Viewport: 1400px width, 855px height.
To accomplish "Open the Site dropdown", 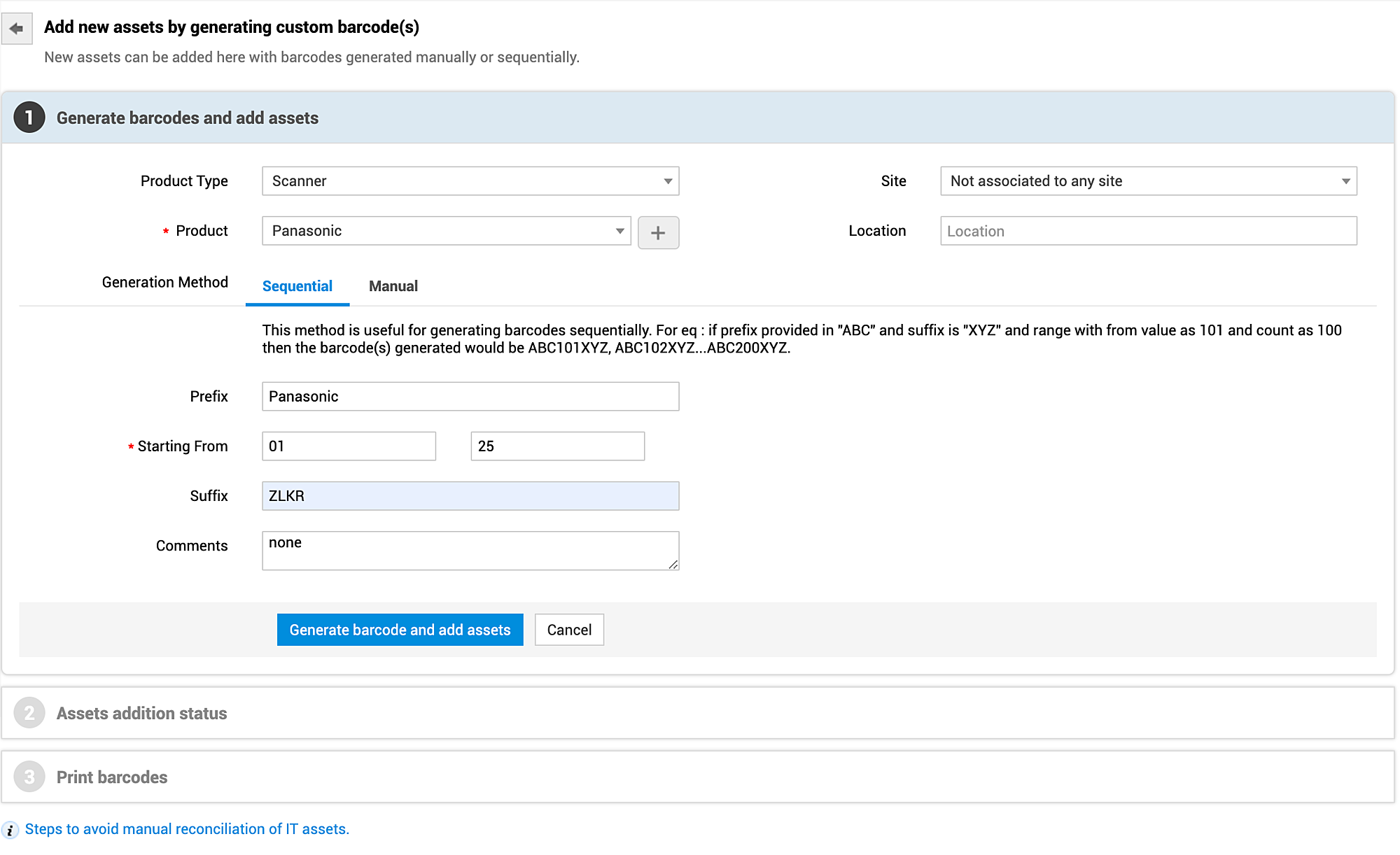I will point(1148,181).
